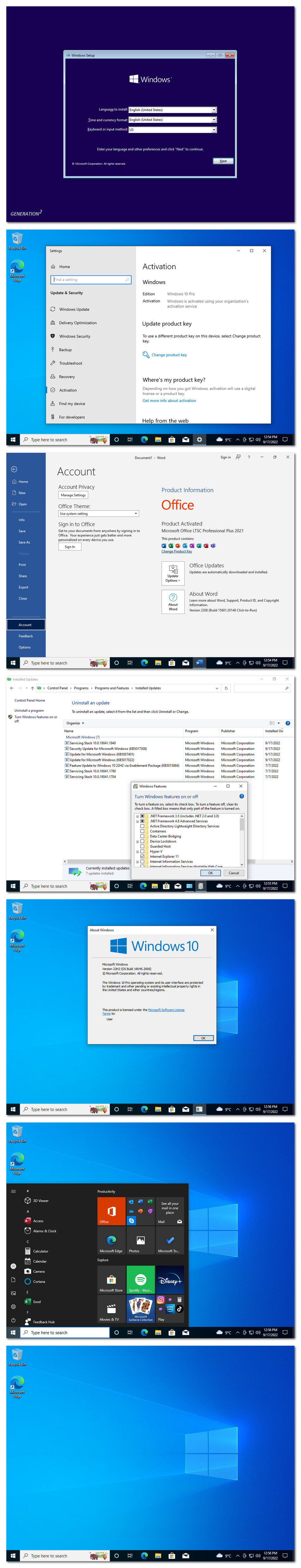Toggle .NET Framework 4.8 Advanced Services checkbox
Screen dimensions: 301x1568
click(x=143, y=821)
